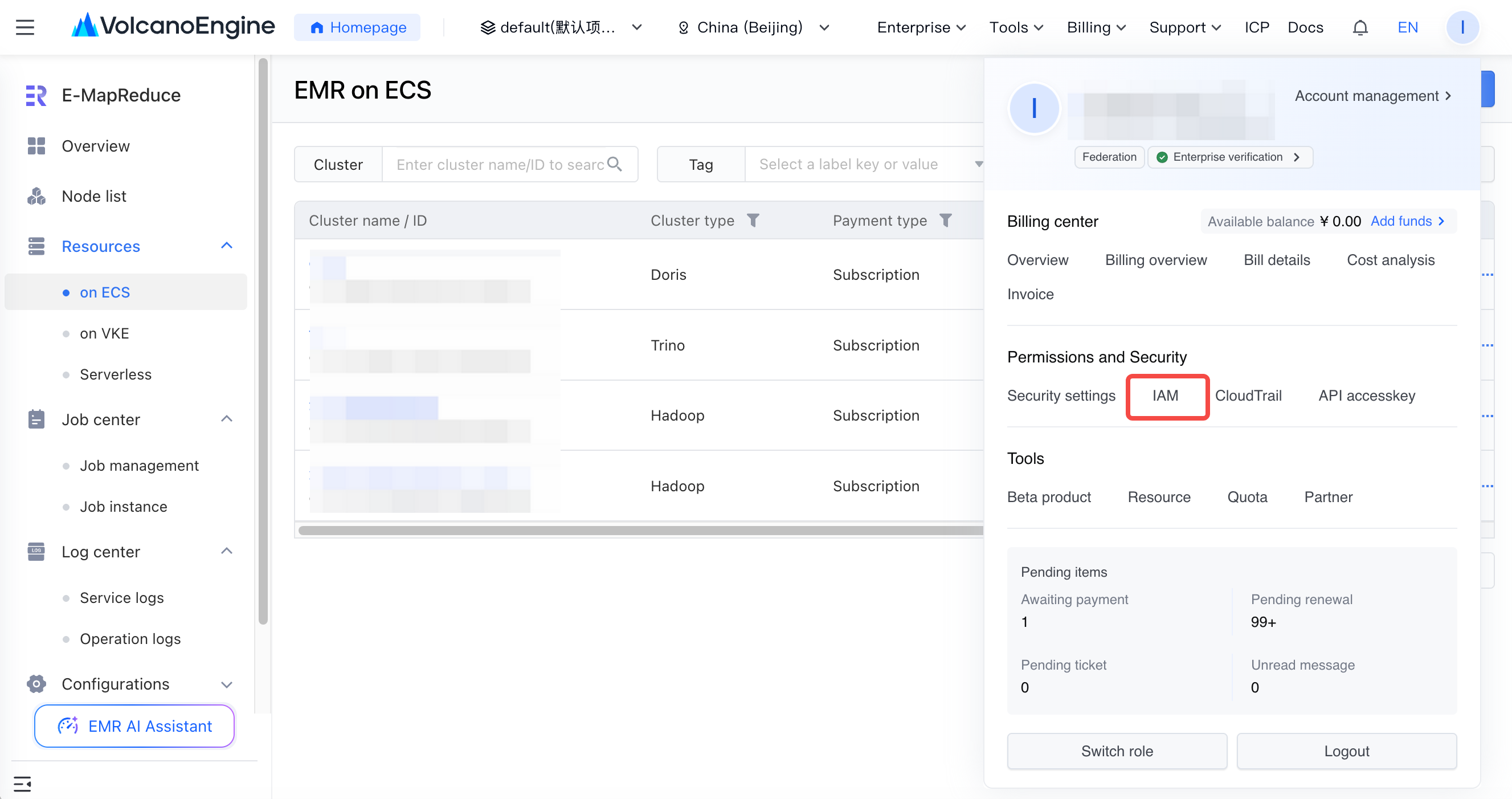Click the Configurations gear icon
The height and width of the screenshot is (799, 1512).
(x=36, y=683)
